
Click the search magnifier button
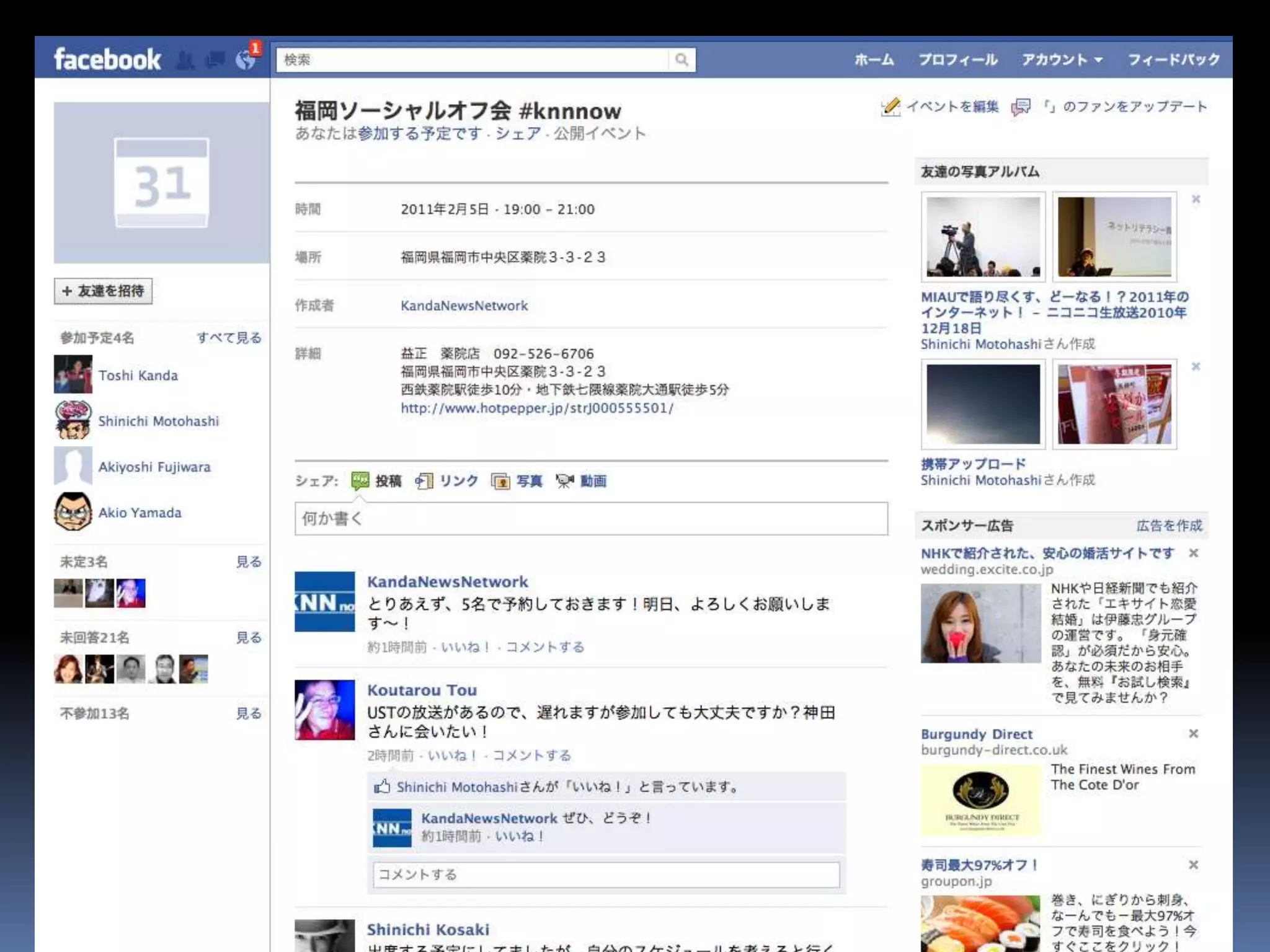click(x=682, y=60)
